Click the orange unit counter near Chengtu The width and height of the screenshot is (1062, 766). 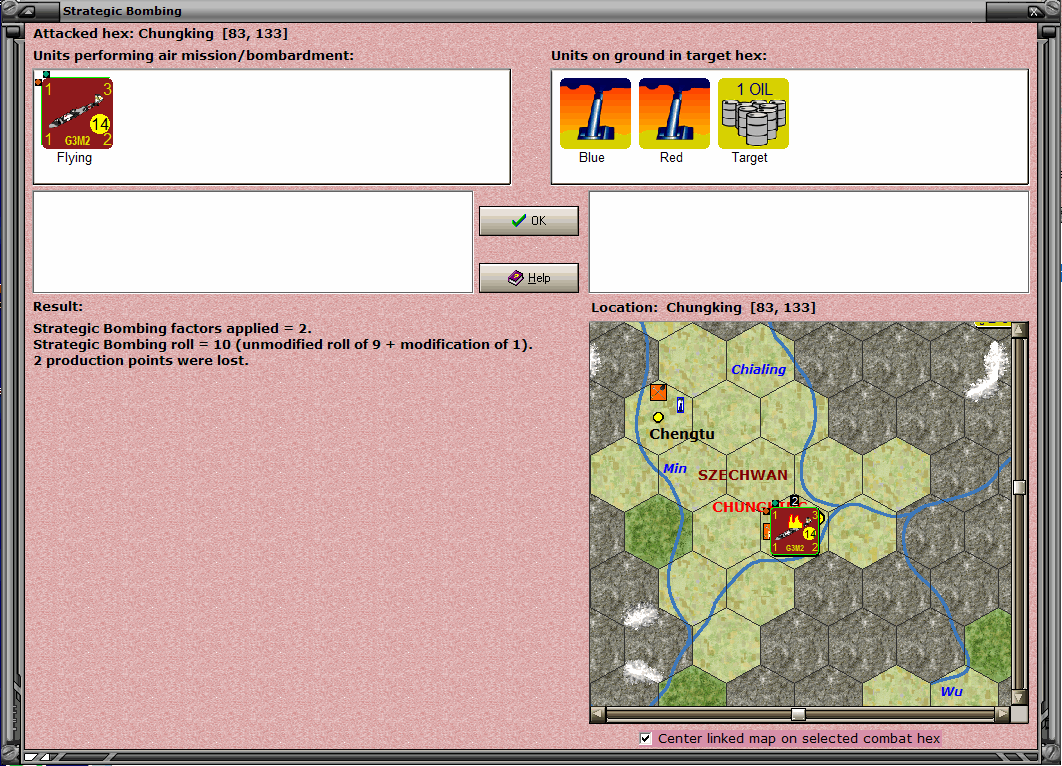658,391
